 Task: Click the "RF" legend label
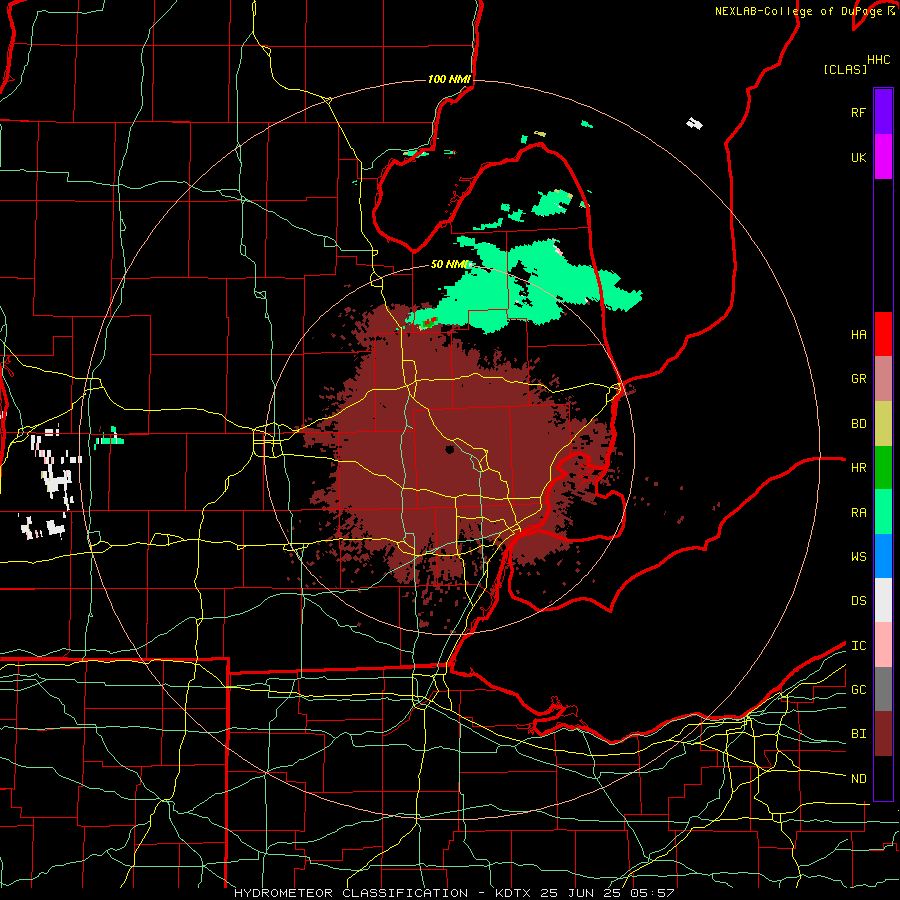click(858, 112)
